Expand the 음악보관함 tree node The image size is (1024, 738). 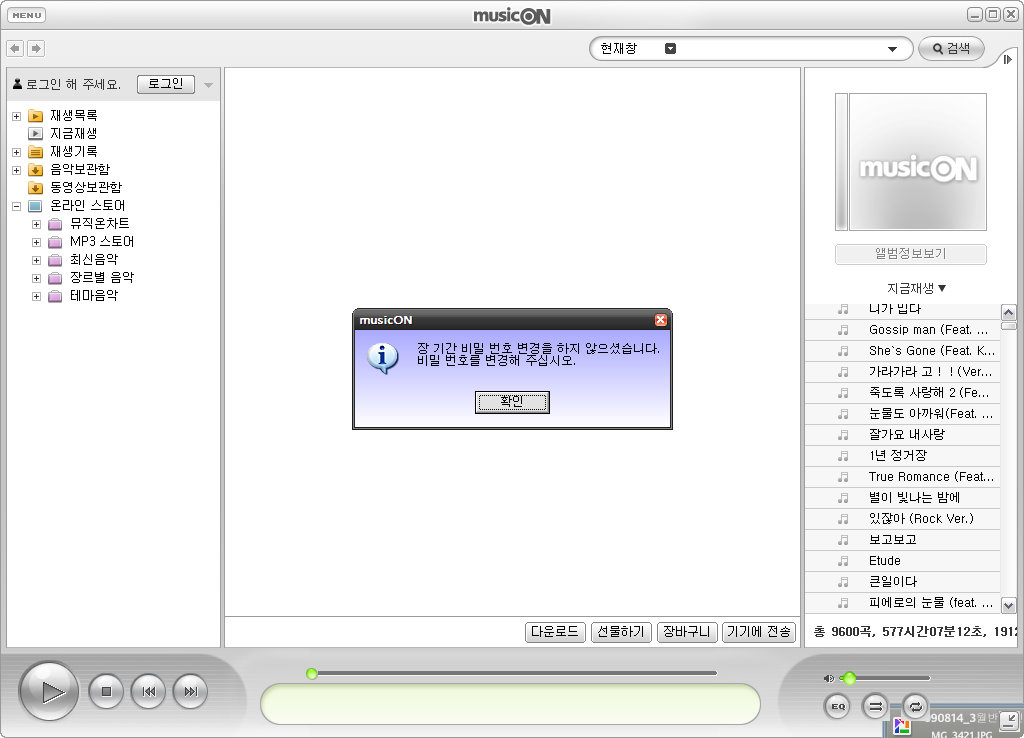click(x=16, y=170)
